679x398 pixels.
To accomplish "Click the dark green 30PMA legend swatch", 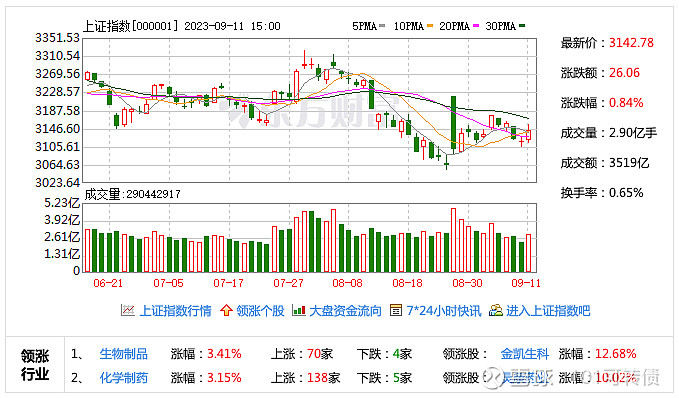I will point(522,26).
